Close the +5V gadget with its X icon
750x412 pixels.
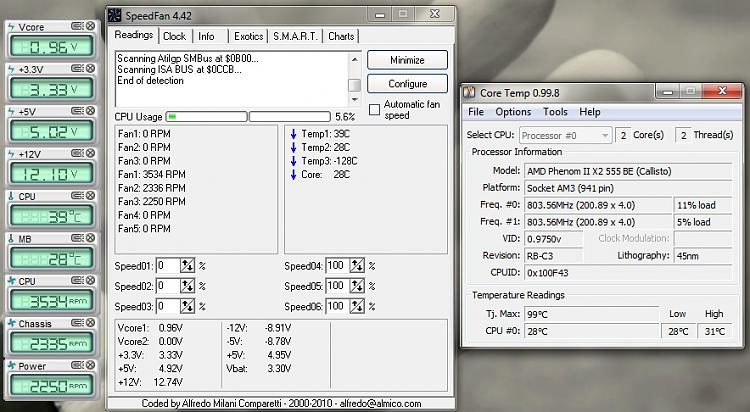click(90, 111)
